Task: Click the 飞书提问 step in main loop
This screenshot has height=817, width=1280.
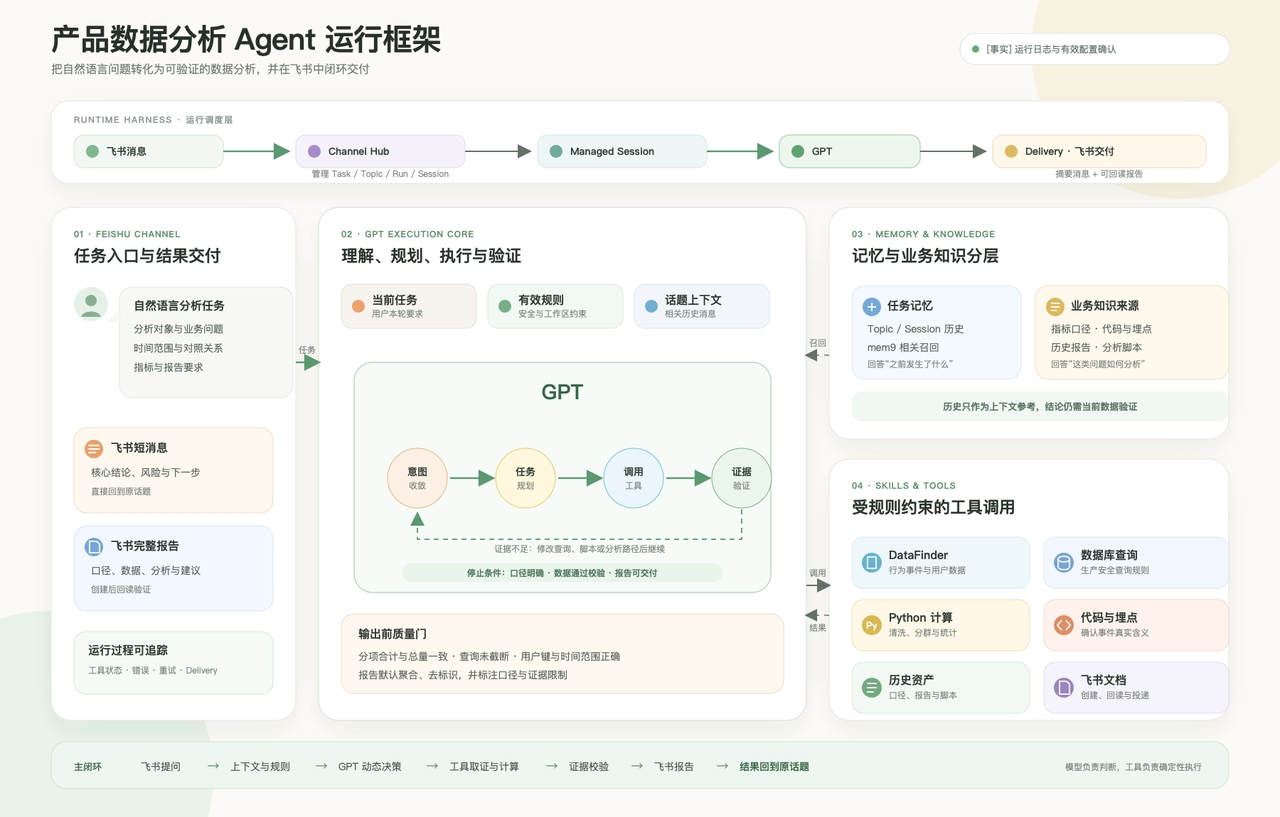Action: [x=160, y=766]
